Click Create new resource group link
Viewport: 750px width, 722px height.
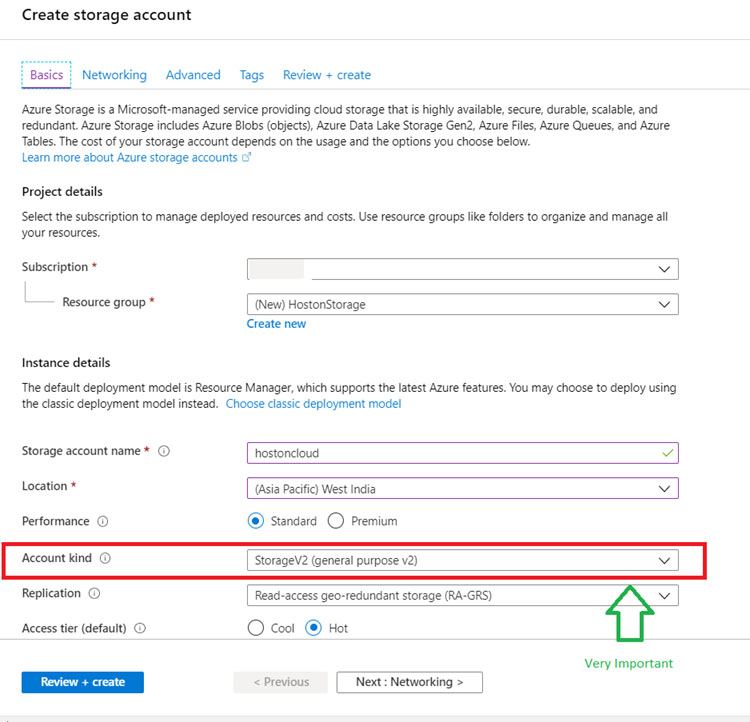coord(277,324)
